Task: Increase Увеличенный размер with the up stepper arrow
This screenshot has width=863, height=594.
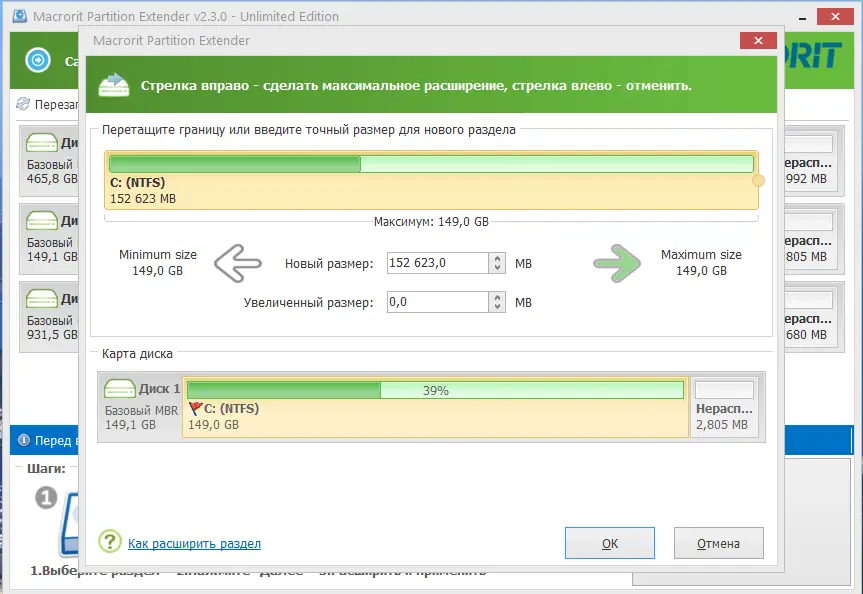Action: click(497, 297)
